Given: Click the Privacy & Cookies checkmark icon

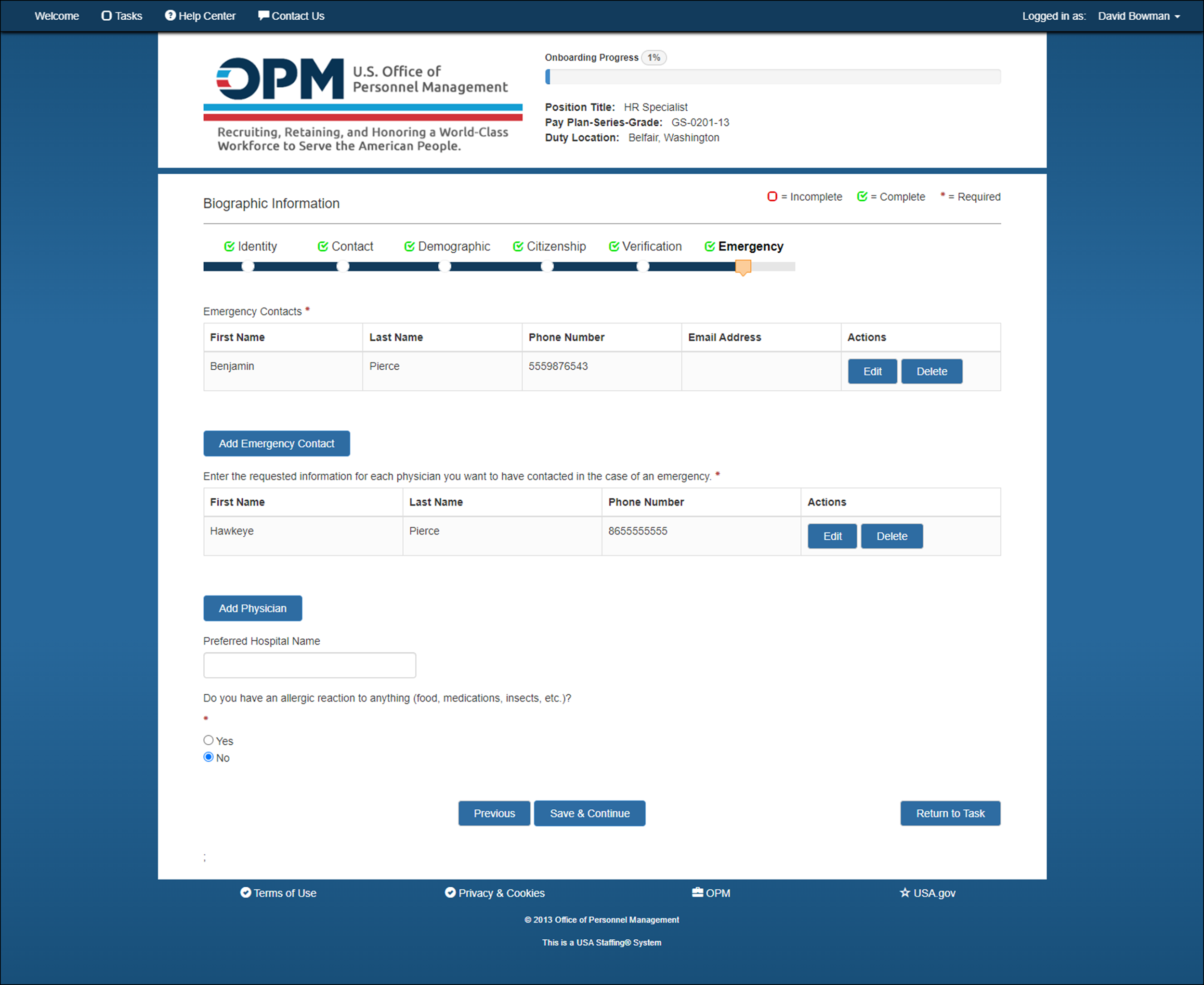Looking at the screenshot, I should [450, 893].
